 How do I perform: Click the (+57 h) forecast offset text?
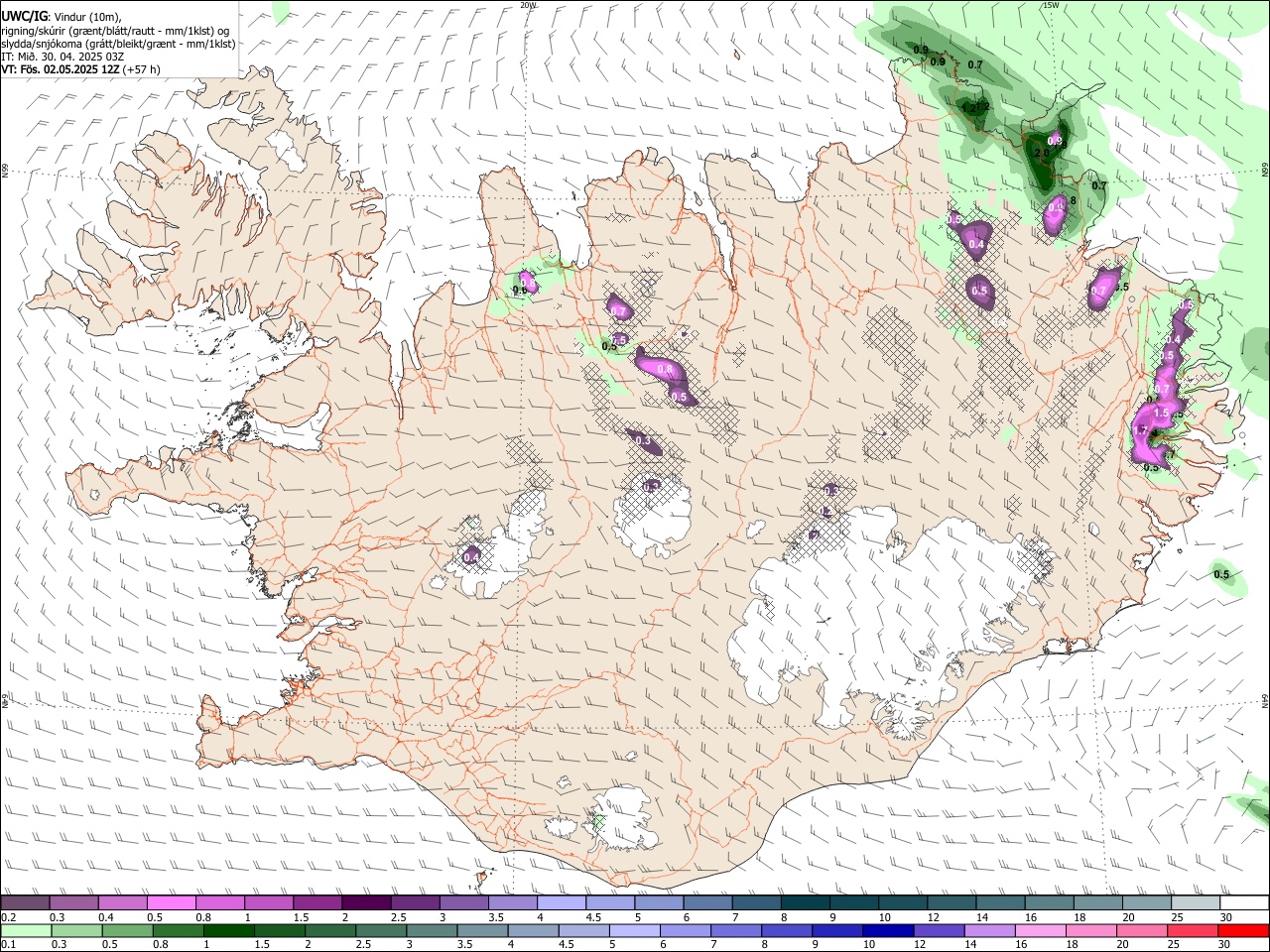click(143, 69)
